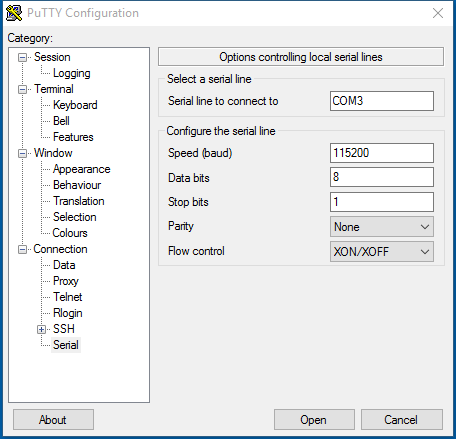Collapse the Connection category node
The height and width of the screenshot is (439, 456).
click(22, 250)
